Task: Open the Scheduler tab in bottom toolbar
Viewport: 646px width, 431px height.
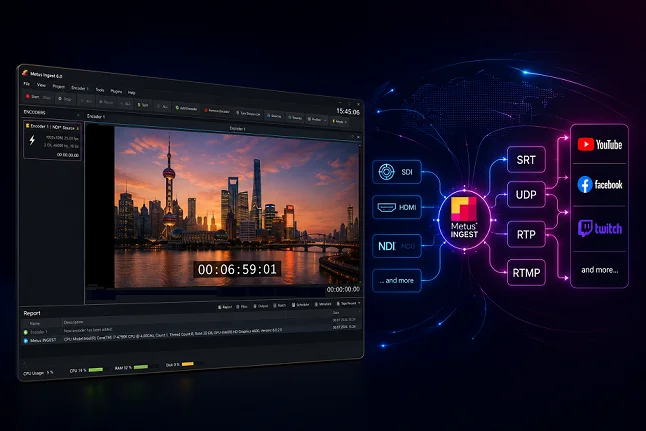Action: pyautogui.click(x=300, y=305)
